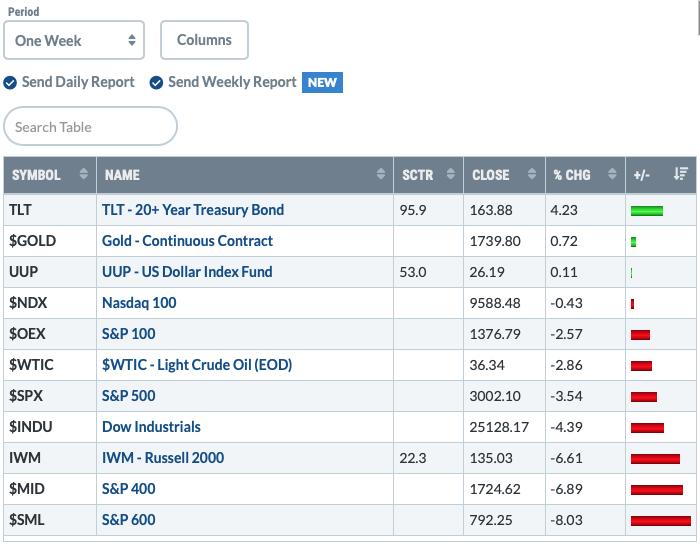Click close value 9588.48
This screenshot has height=545, width=700.
(x=495, y=304)
